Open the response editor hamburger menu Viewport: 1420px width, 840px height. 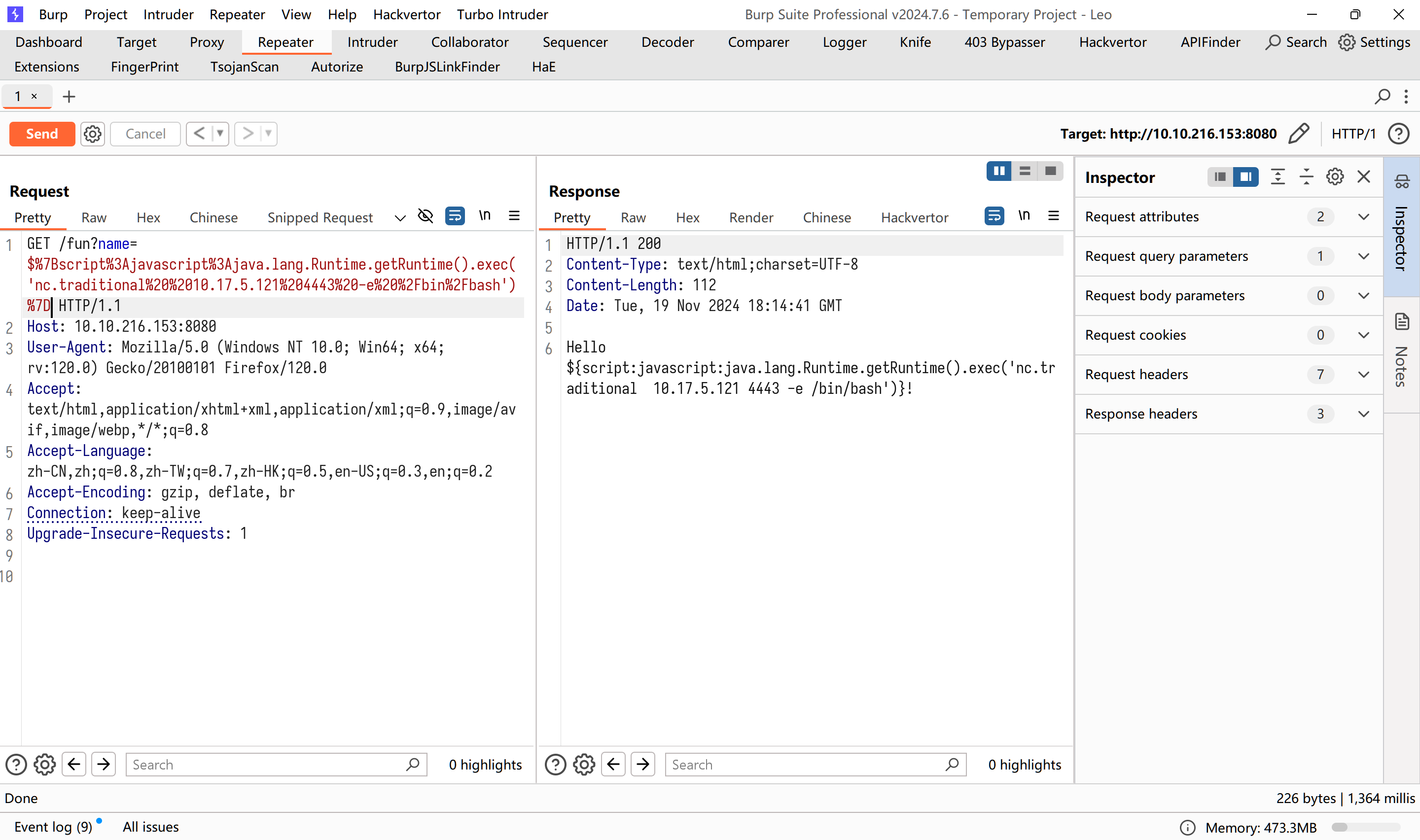[1053, 215]
